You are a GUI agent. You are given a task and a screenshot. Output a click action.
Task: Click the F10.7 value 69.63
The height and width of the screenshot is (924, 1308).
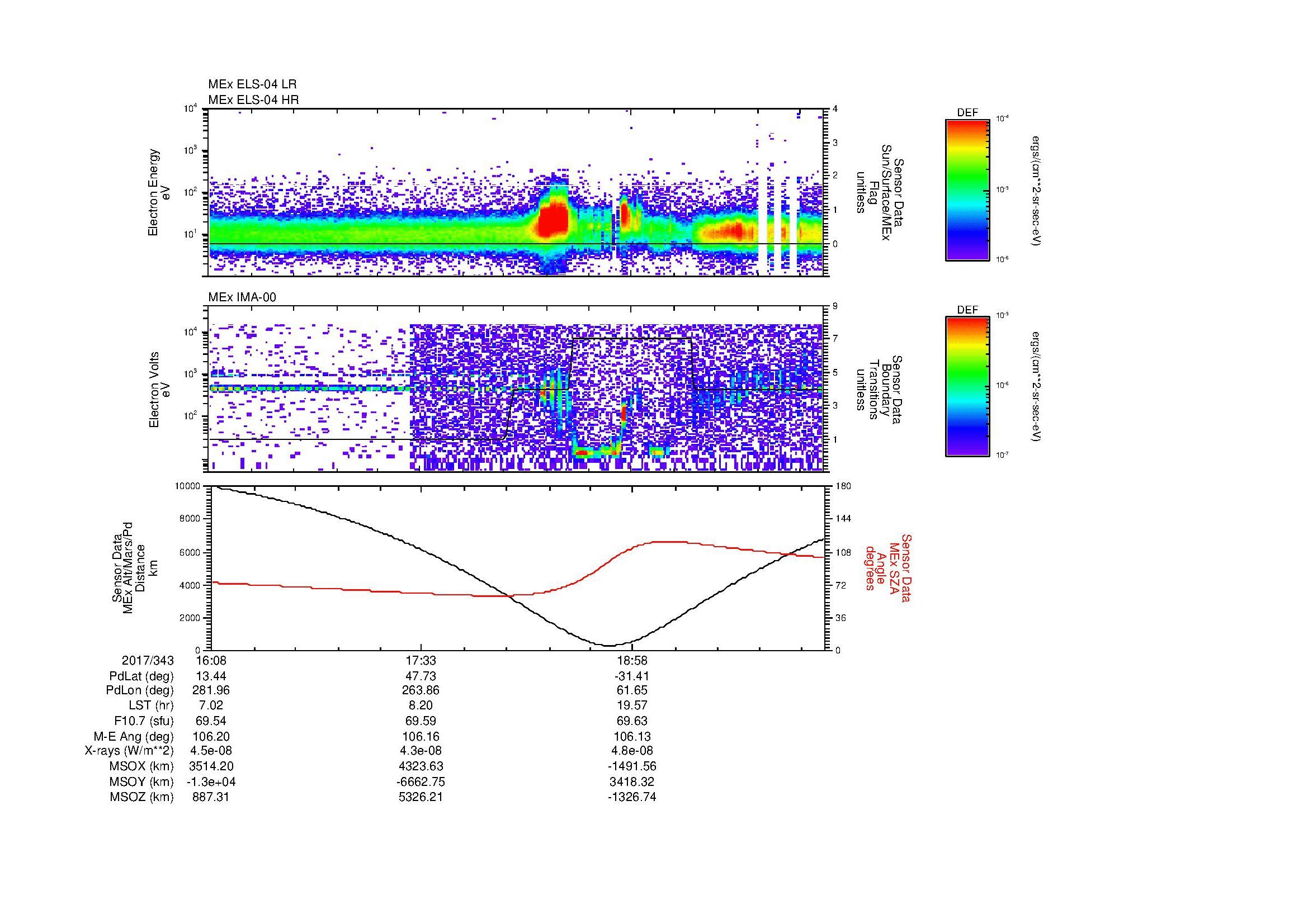[x=632, y=721]
